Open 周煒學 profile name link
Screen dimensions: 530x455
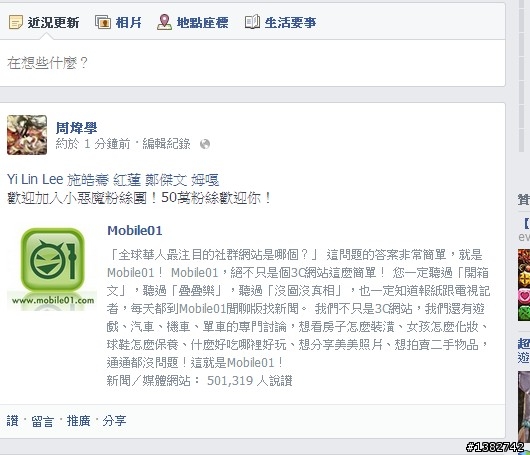point(76,128)
